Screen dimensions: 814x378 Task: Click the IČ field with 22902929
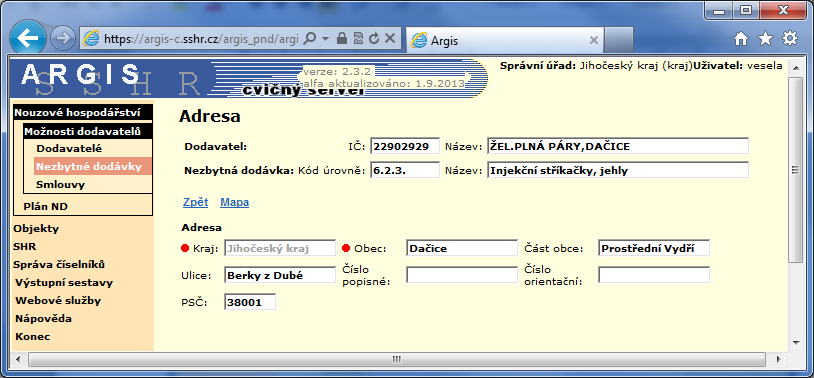click(x=405, y=146)
